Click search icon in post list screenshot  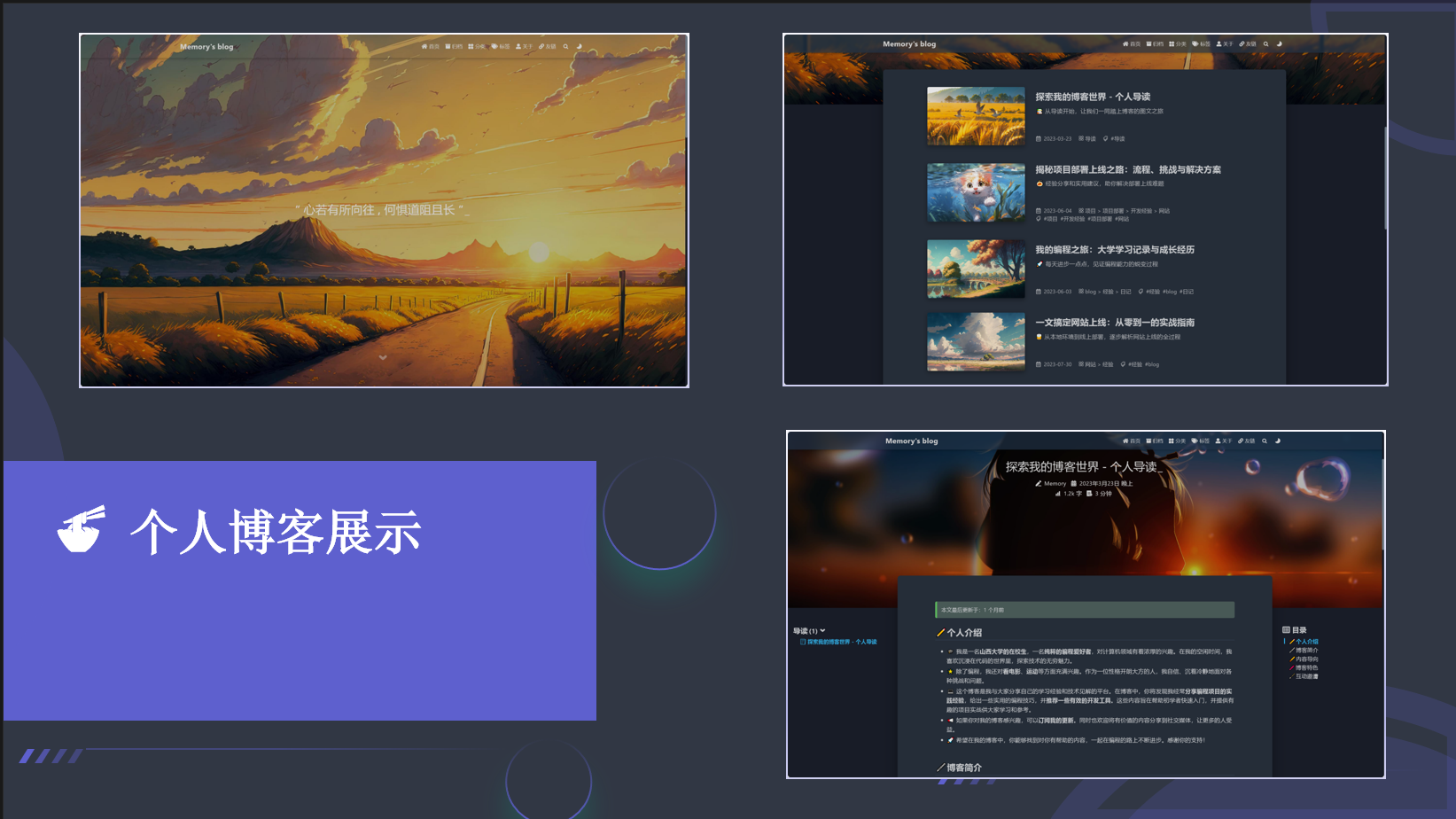point(1265,43)
